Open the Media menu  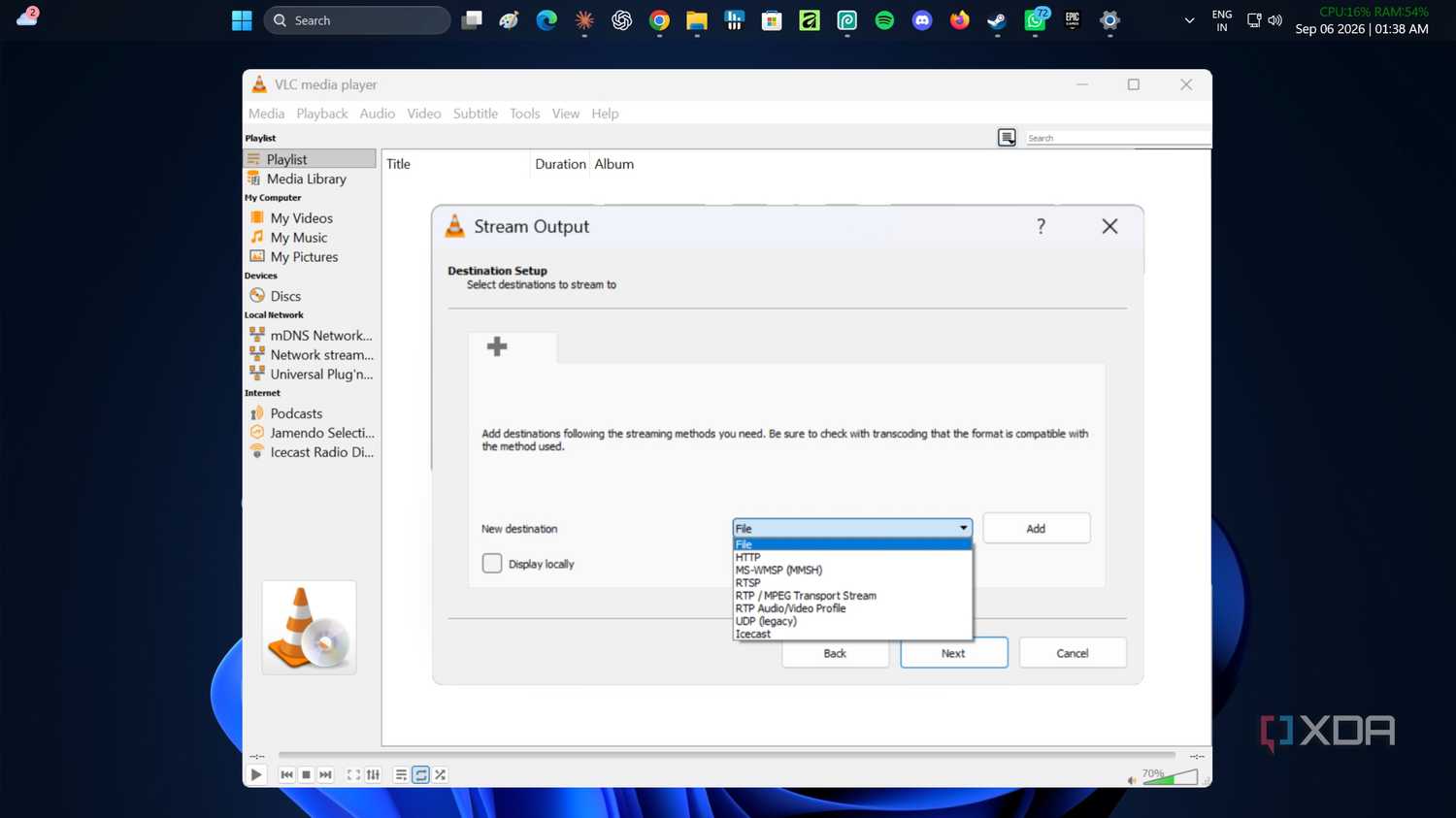pyautogui.click(x=266, y=114)
